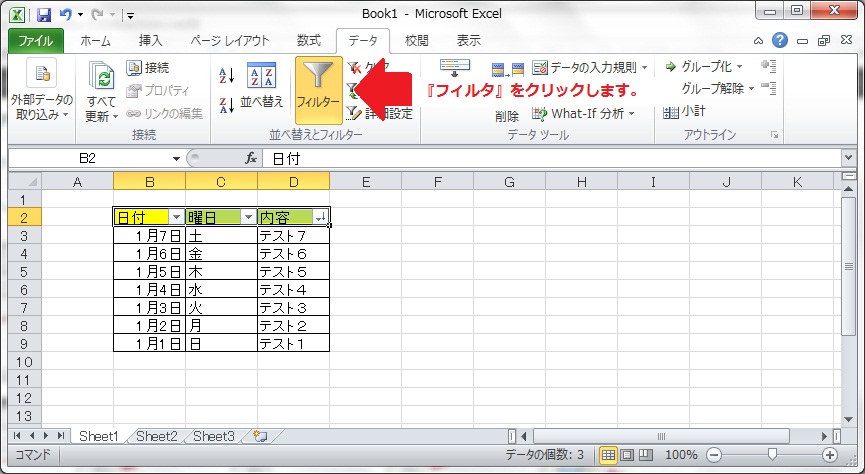
Task: Jump to the first sheet with navigation arrow
Action: click(x=17, y=436)
